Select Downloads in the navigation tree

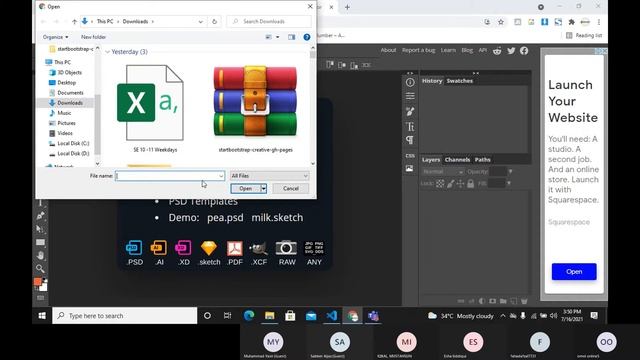pos(70,103)
